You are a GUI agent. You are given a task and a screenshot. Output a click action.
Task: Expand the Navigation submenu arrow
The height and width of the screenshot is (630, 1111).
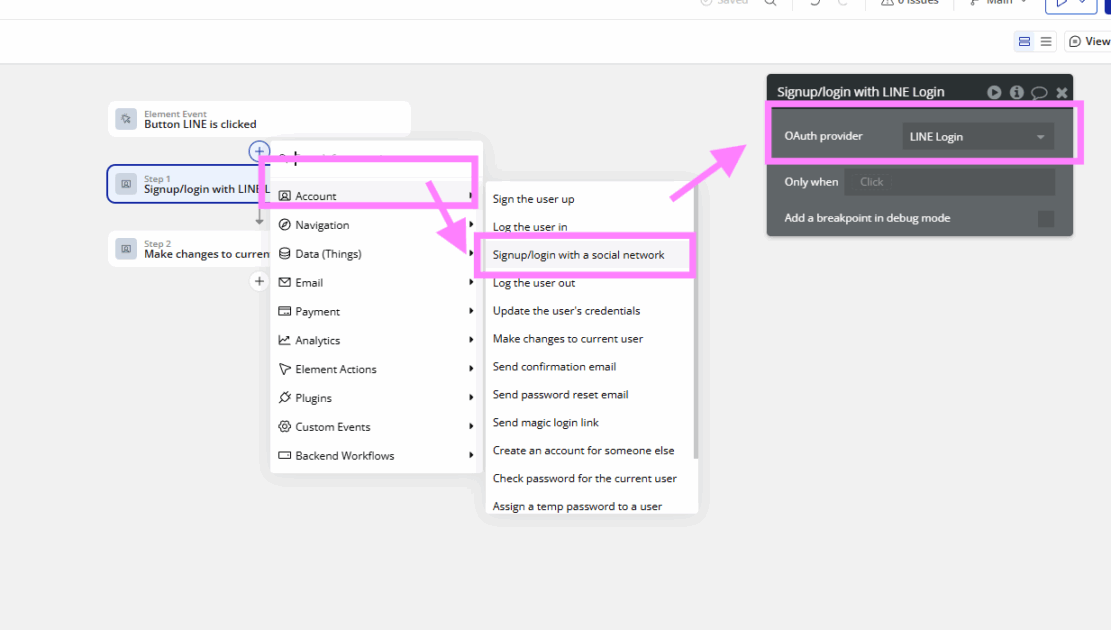click(x=471, y=225)
